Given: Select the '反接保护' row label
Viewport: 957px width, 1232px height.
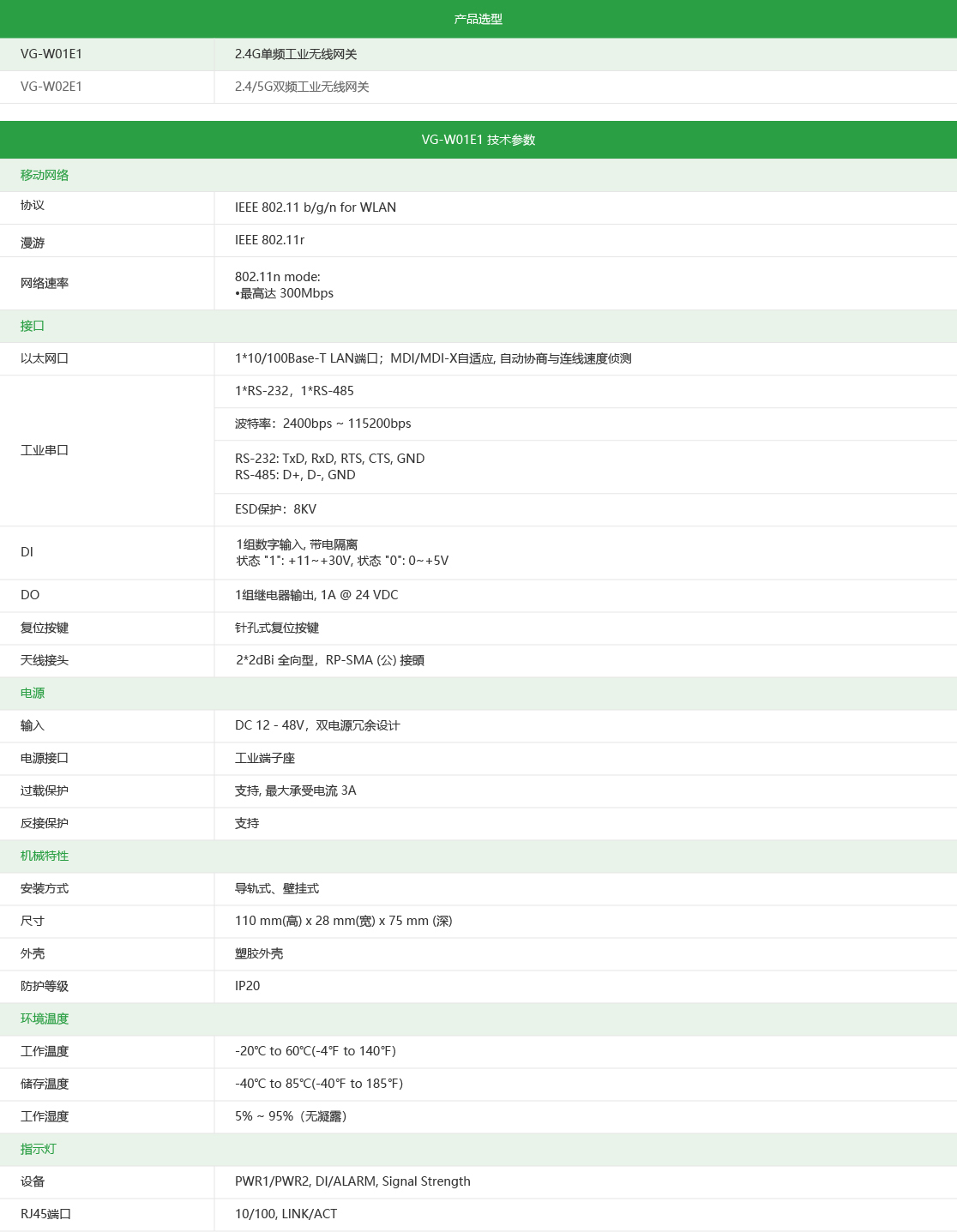Looking at the screenshot, I should (x=45, y=823).
